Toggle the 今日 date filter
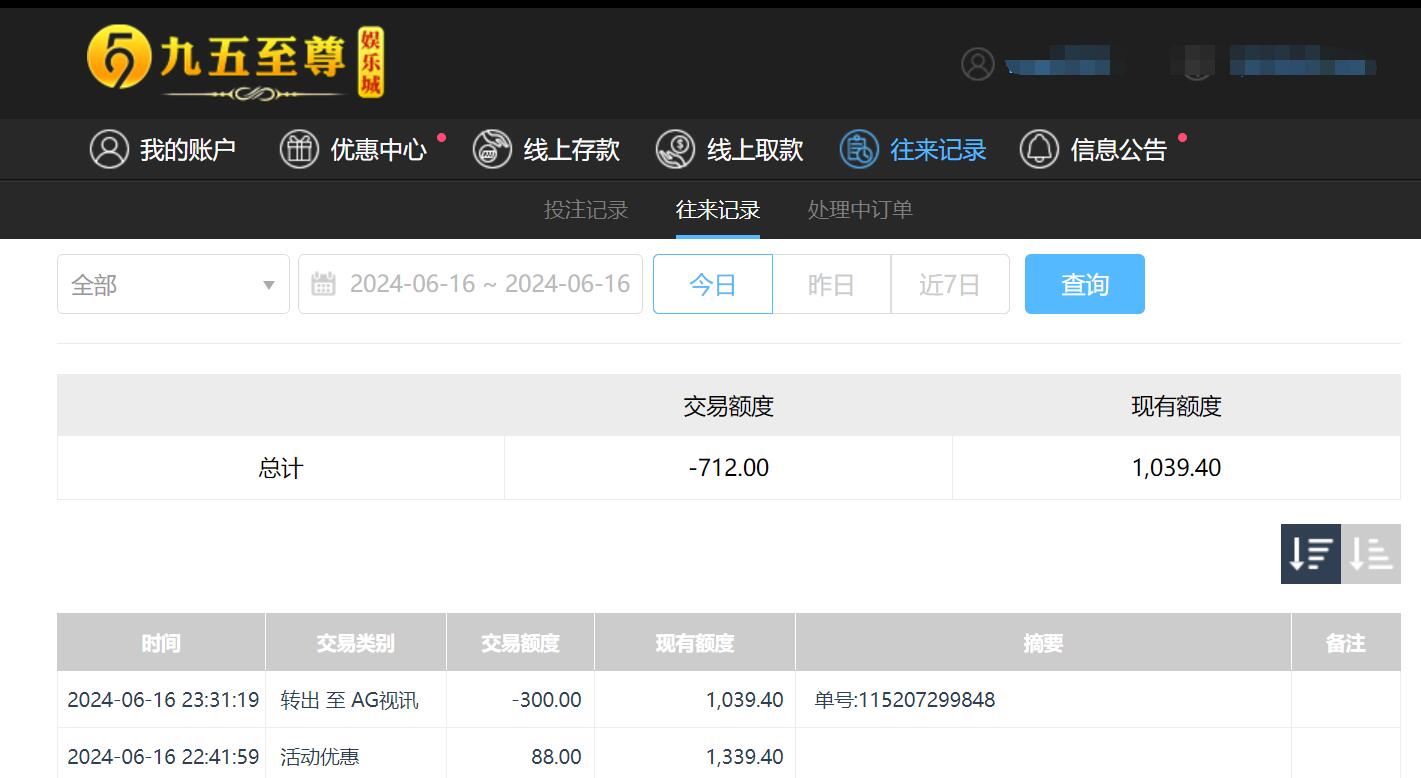This screenshot has height=778, width=1421. [712, 284]
